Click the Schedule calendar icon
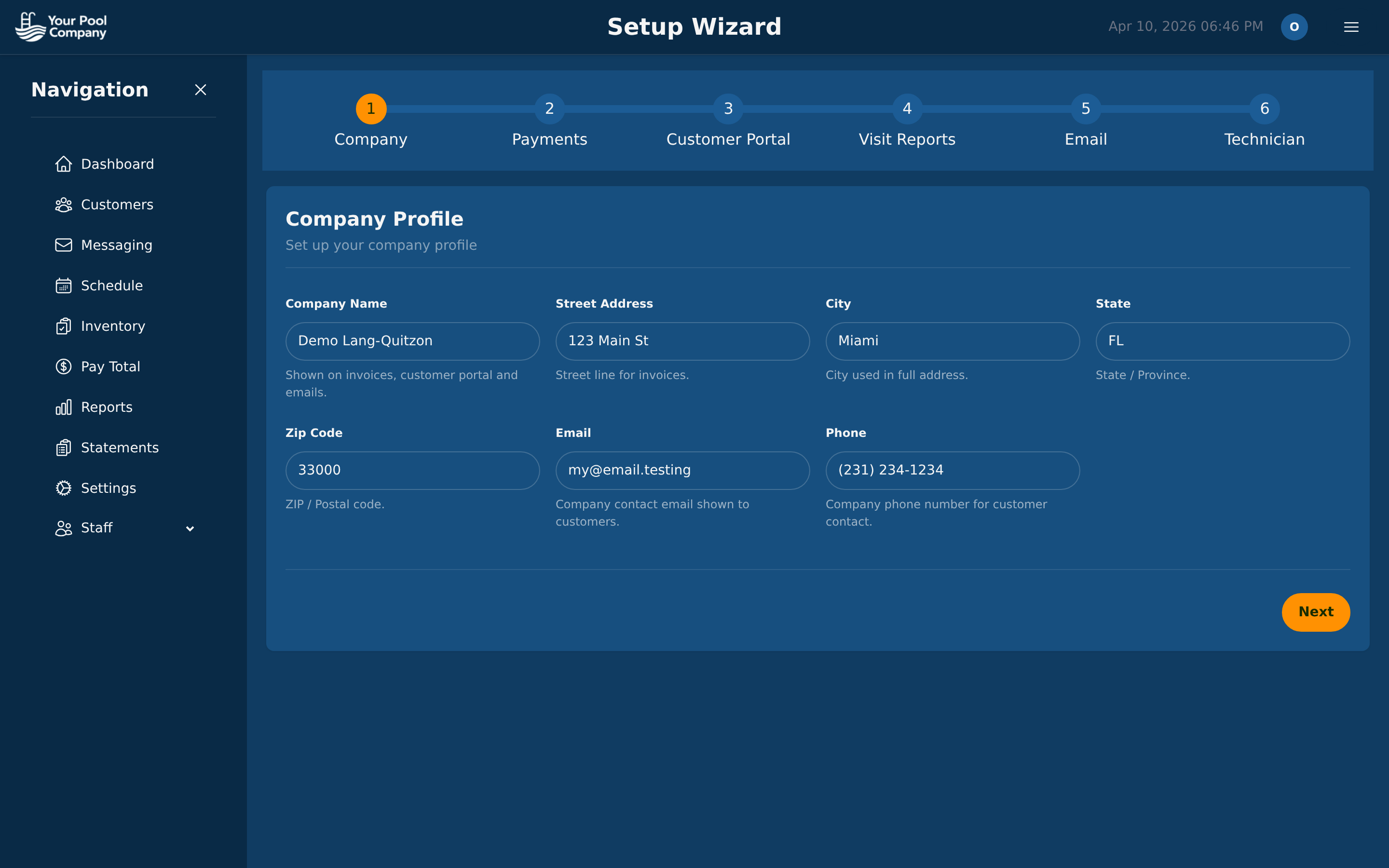Screen dimensions: 1389x868 click(x=64, y=285)
